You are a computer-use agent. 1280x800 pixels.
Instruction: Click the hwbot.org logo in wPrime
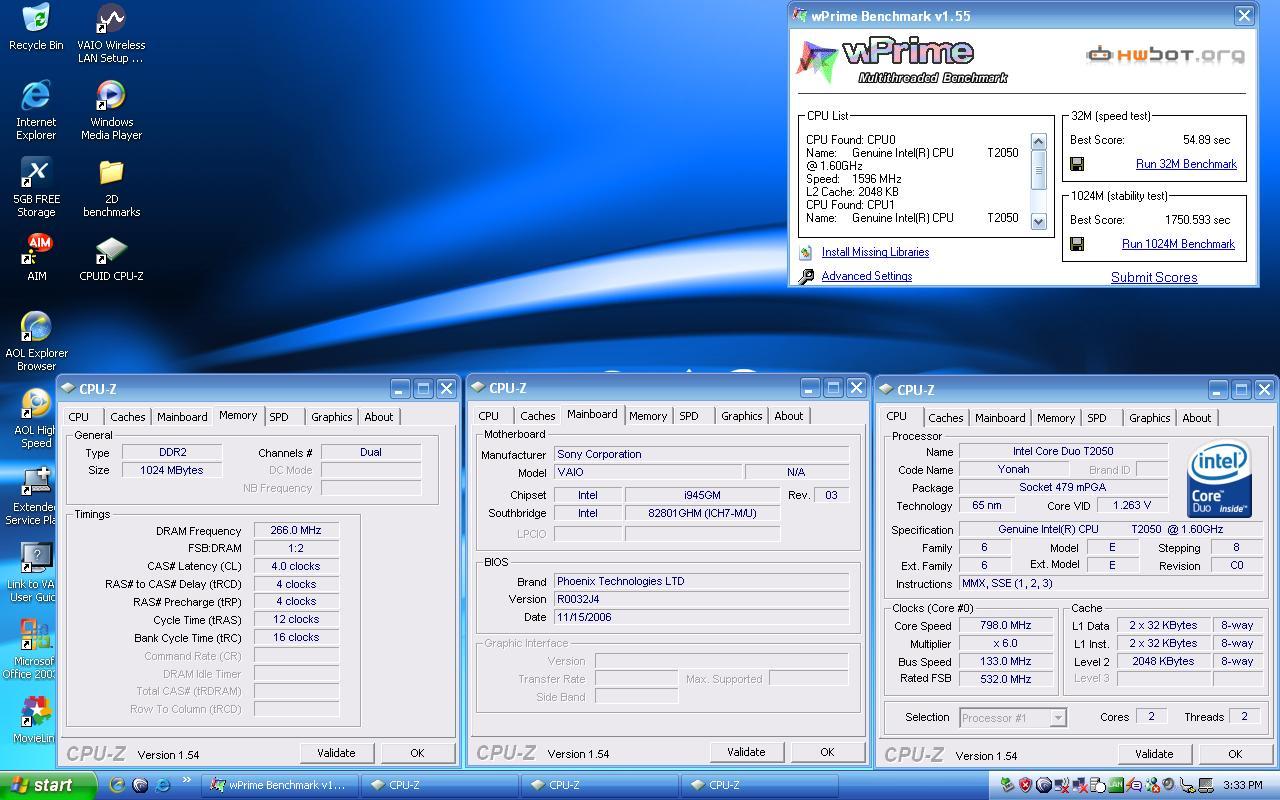click(1165, 55)
